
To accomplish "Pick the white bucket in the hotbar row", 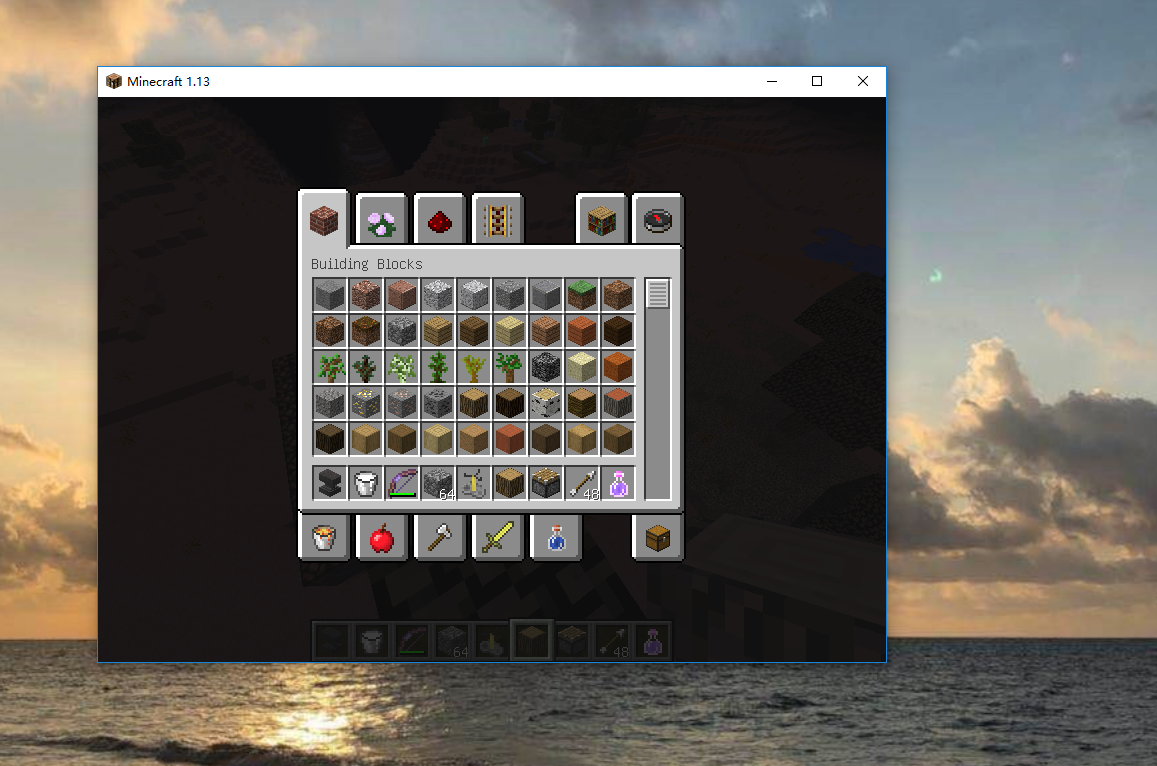I will pos(365,484).
